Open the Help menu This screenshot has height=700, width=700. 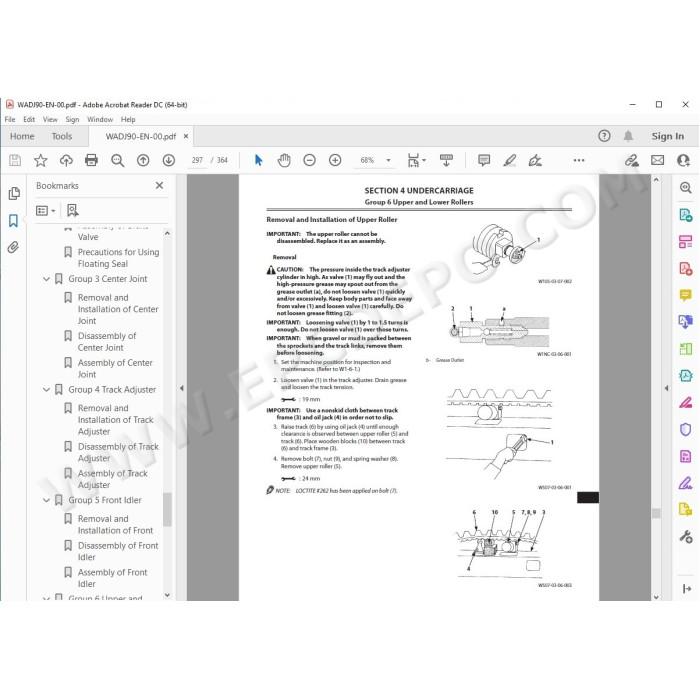[x=128, y=119]
